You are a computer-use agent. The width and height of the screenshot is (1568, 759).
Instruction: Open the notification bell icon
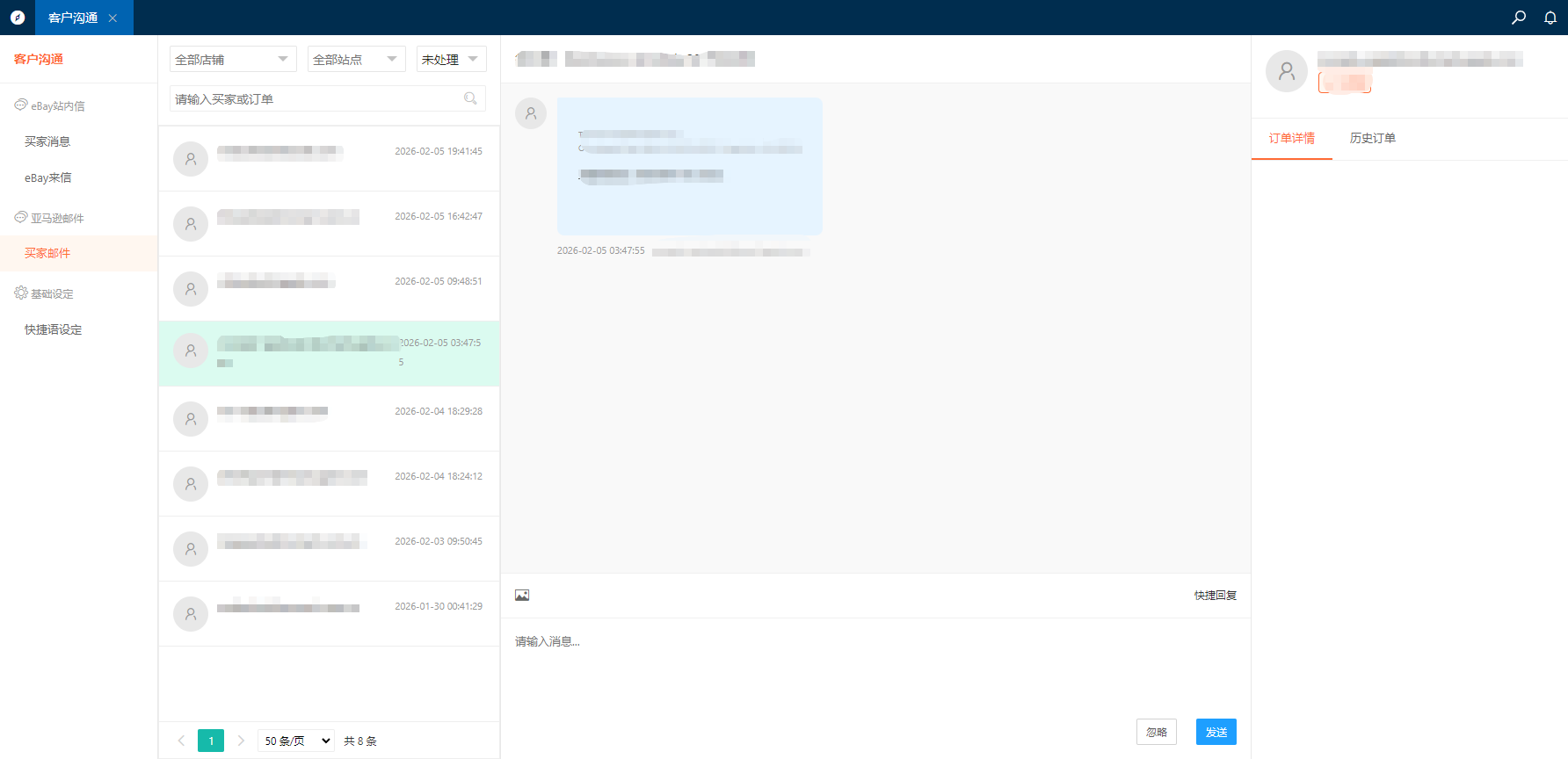coord(1550,18)
